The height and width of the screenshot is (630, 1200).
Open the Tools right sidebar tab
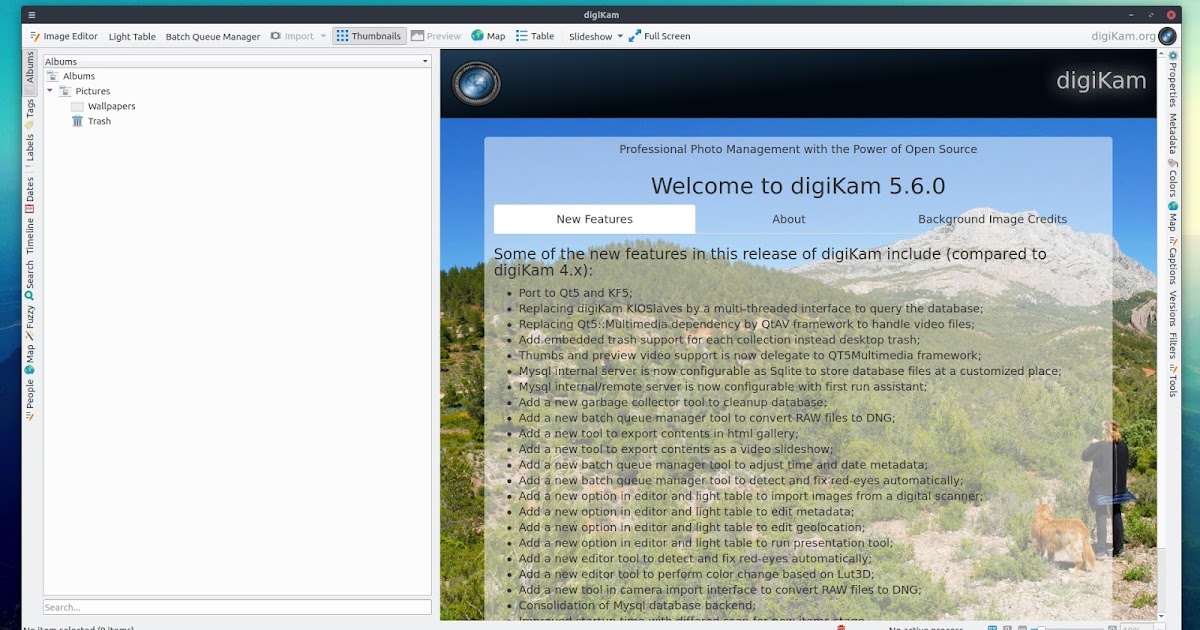tap(1173, 380)
